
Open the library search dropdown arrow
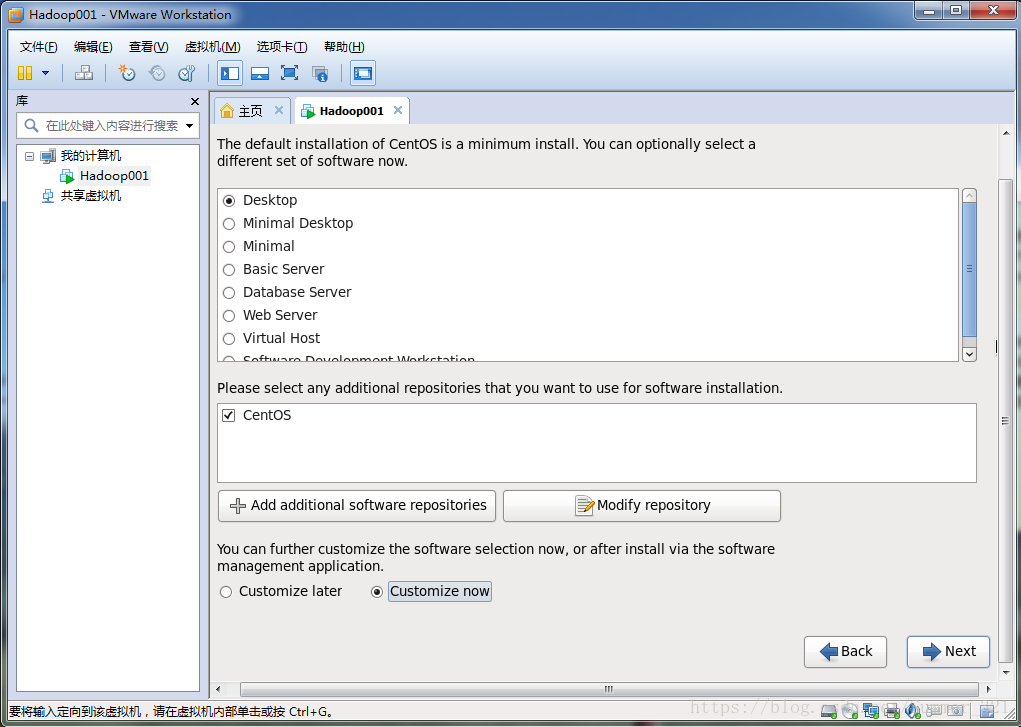189,126
